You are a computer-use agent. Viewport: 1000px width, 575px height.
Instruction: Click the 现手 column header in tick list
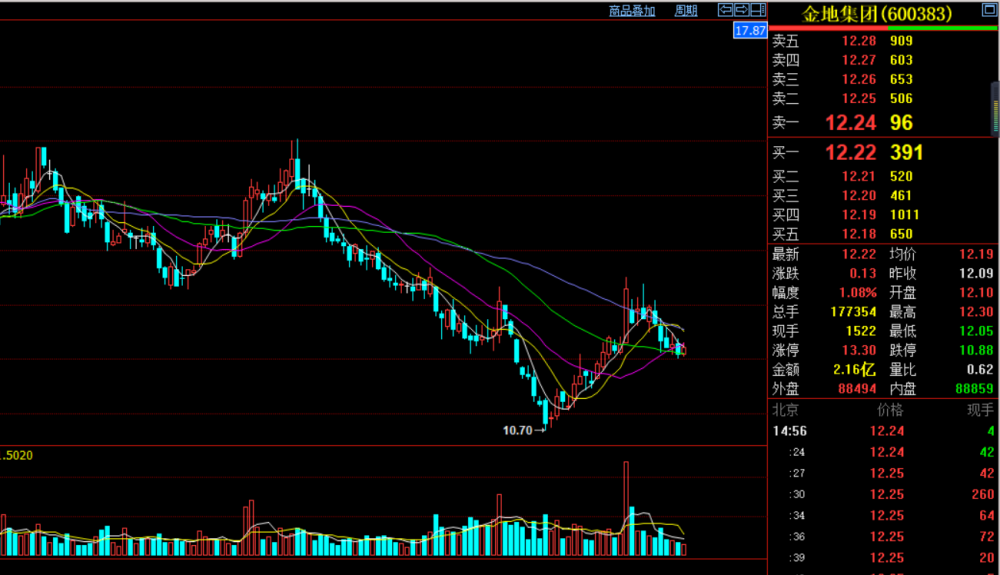[981, 409]
